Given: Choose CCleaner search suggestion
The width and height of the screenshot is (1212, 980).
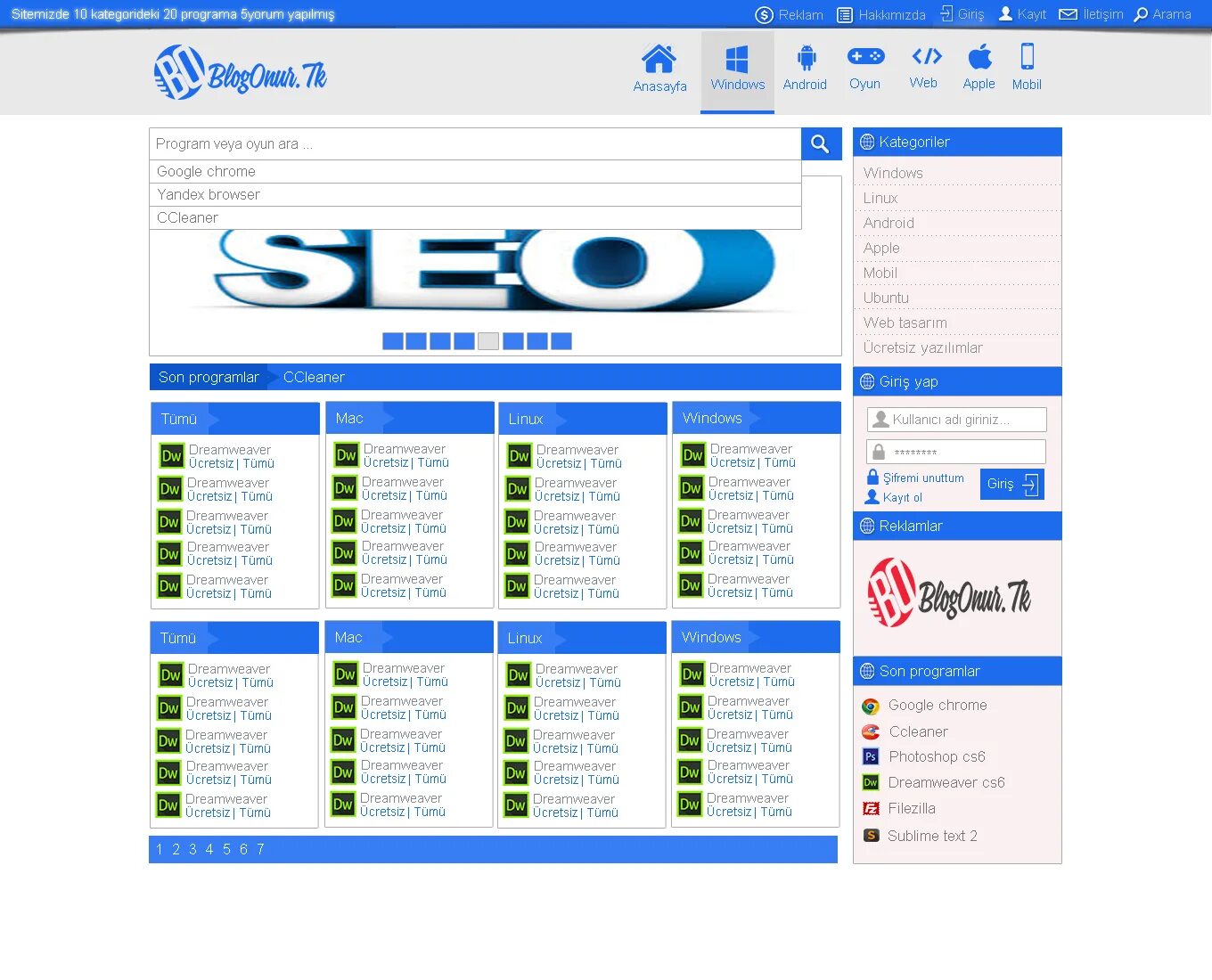Looking at the screenshot, I should pyautogui.click(x=475, y=218).
